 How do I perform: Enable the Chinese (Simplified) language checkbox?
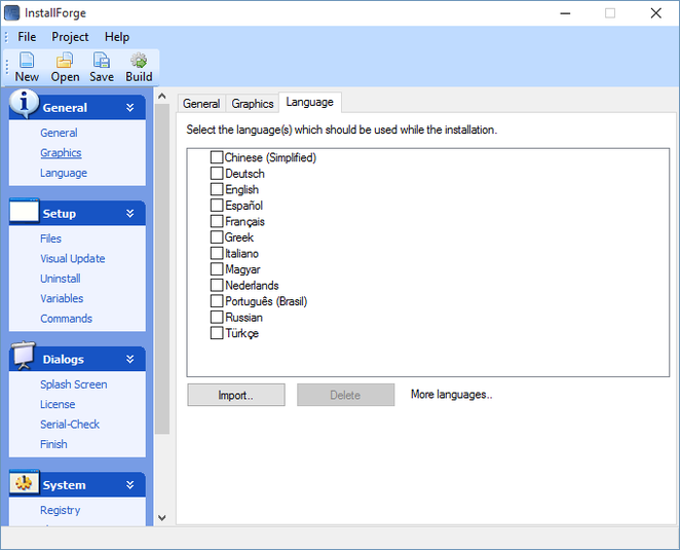(x=217, y=157)
